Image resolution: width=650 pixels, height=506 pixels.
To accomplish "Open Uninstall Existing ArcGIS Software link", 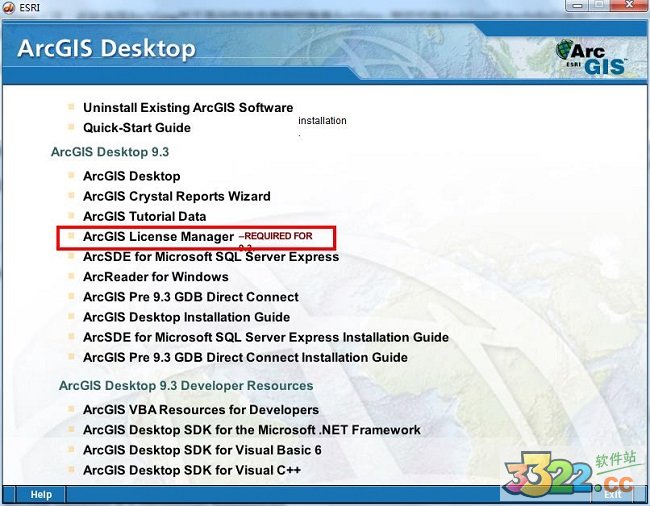I will [x=188, y=108].
